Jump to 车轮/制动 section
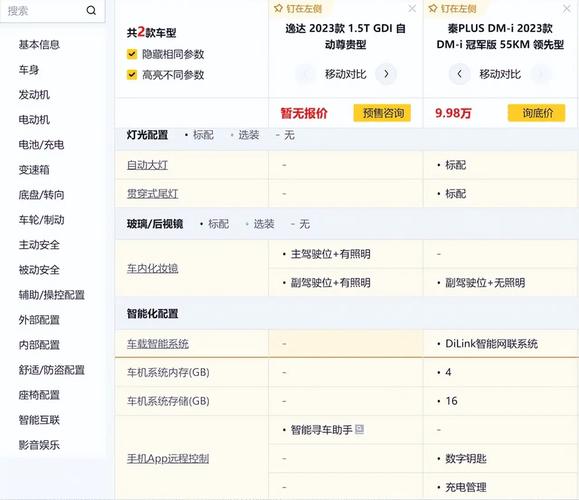Viewport: 579px width, 500px height. pos(41,220)
